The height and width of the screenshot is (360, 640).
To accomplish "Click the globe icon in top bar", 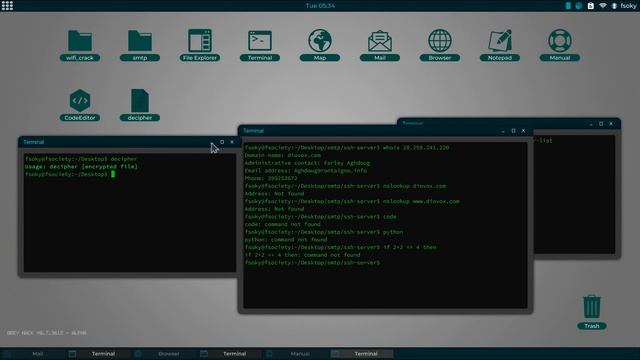I will pos(579,6).
